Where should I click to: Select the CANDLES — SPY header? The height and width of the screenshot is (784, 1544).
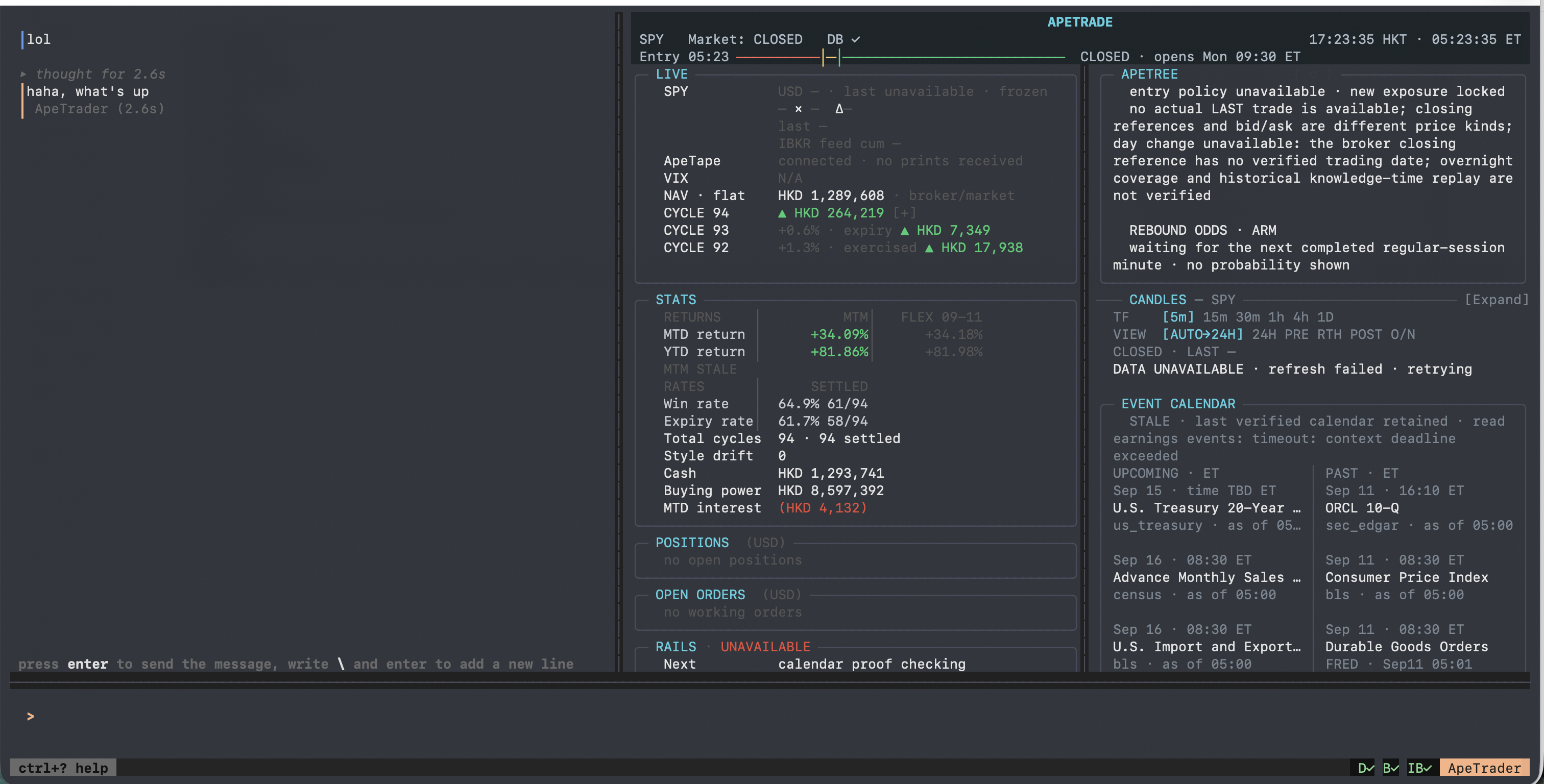[1181, 300]
